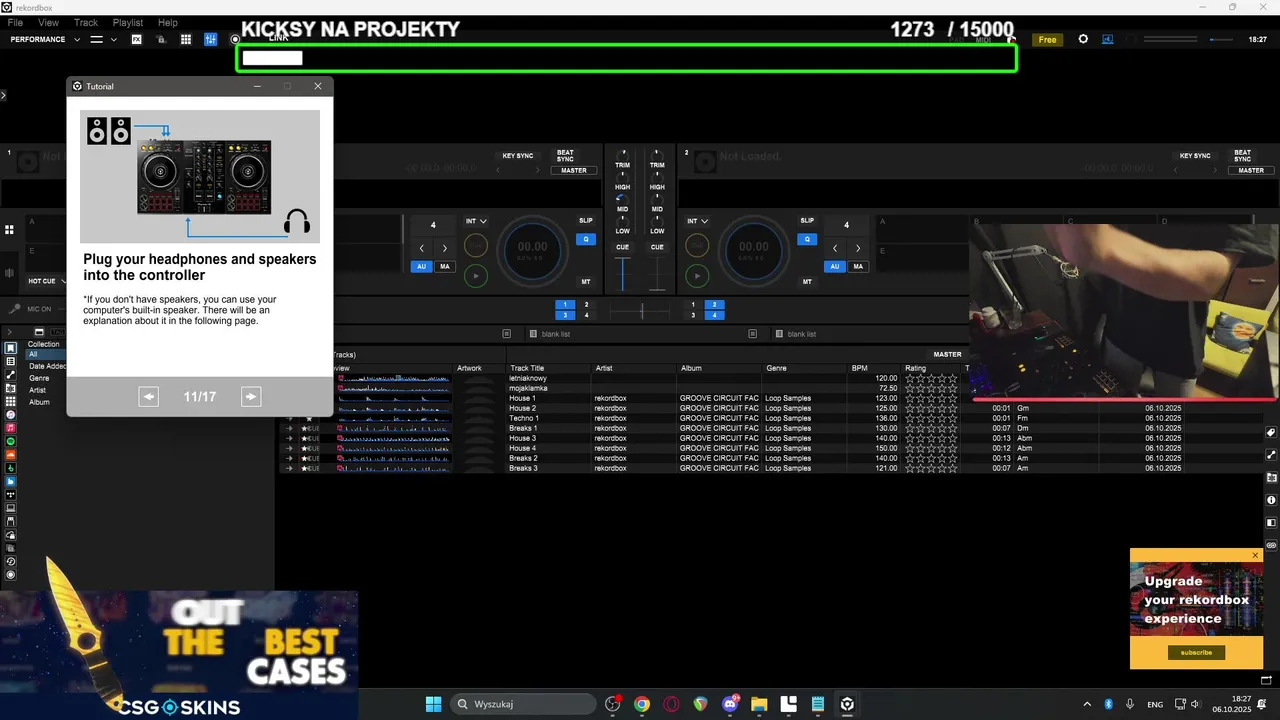1280x720 pixels.
Task: Open the HOT CUE pad mode dropdown
Action: [x=47, y=282]
